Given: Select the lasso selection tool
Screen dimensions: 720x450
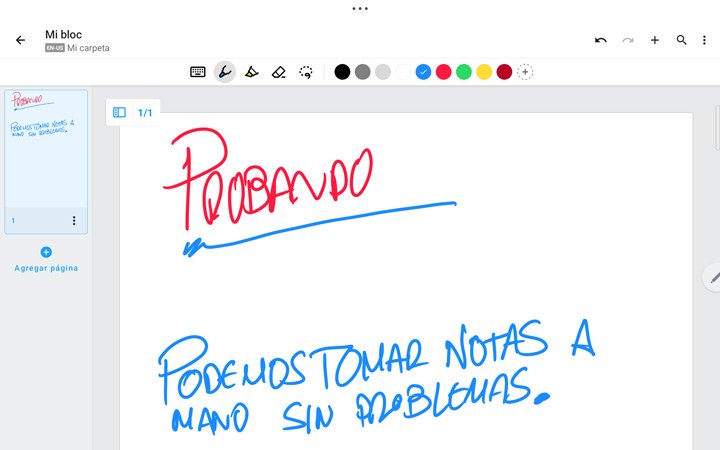Looking at the screenshot, I should click(306, 72).
